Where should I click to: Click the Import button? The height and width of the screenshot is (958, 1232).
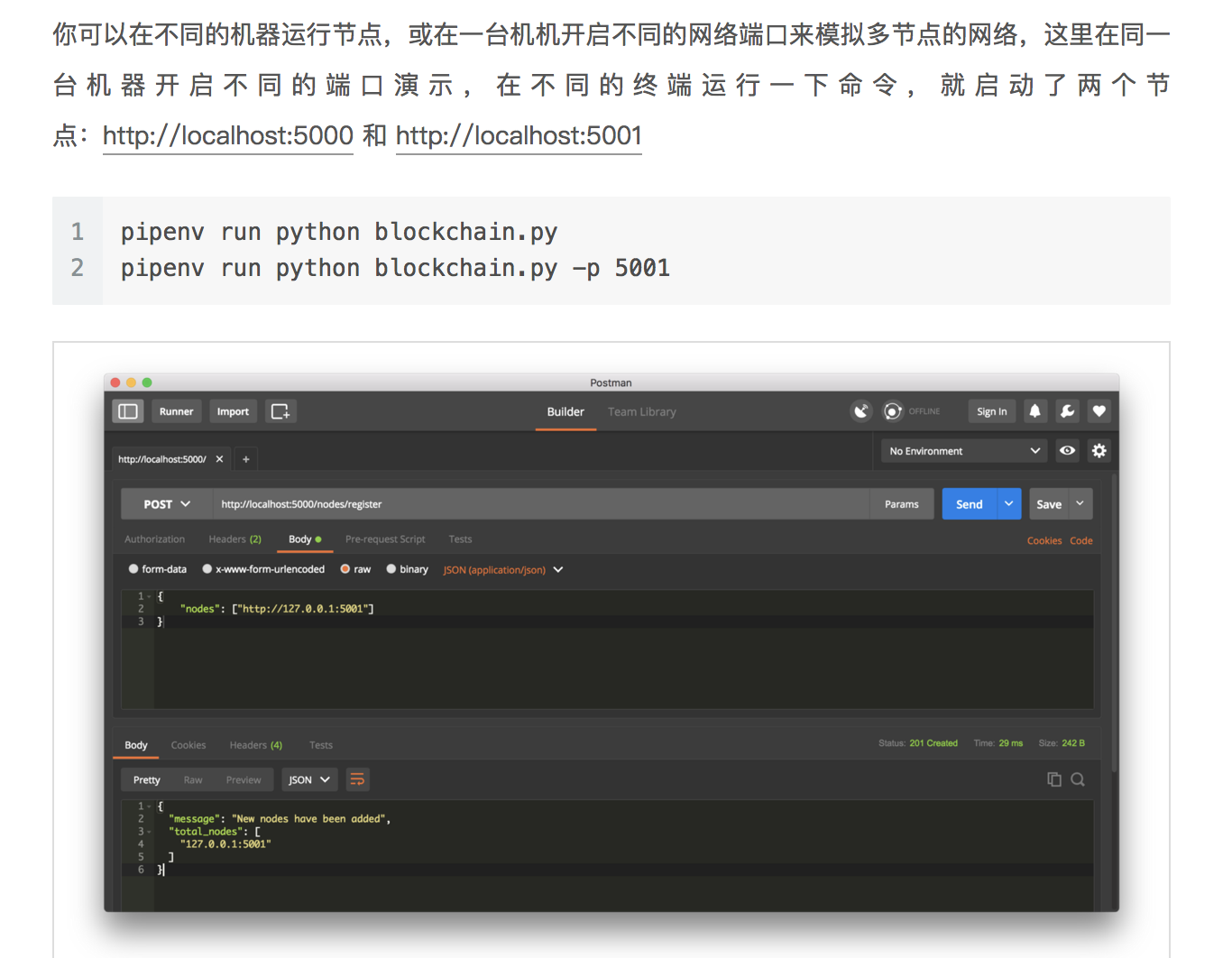click(233, 411)
